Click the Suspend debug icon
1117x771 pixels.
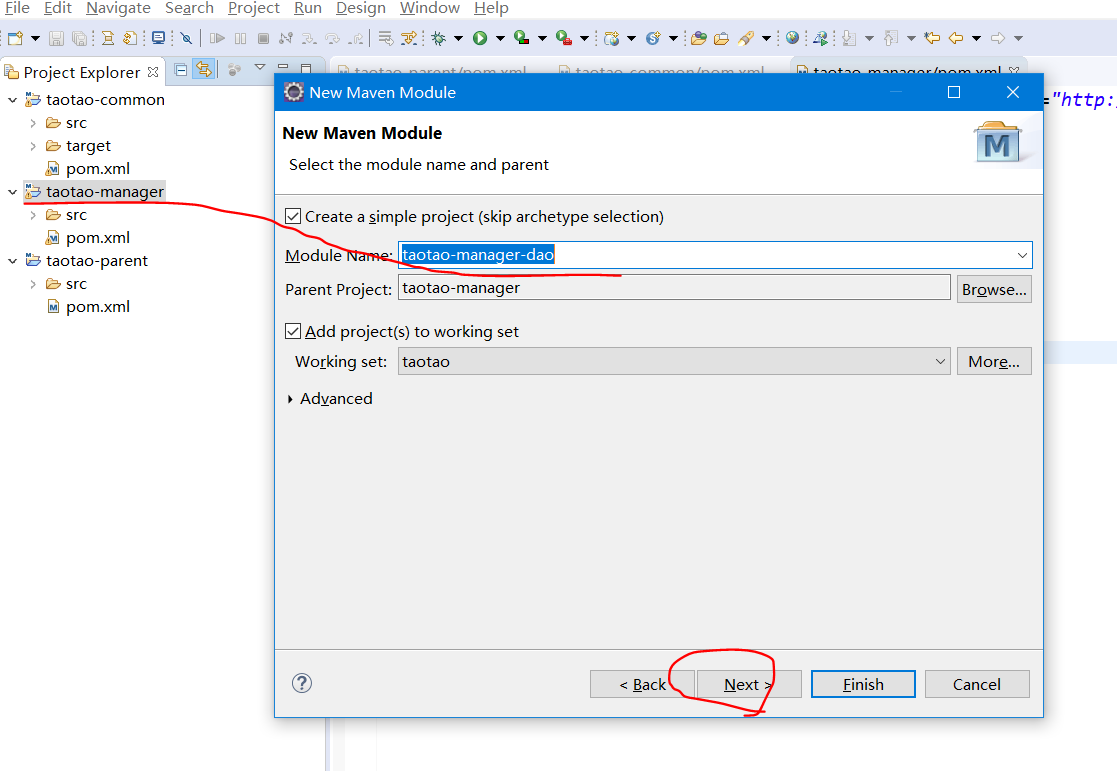[241, 38]
